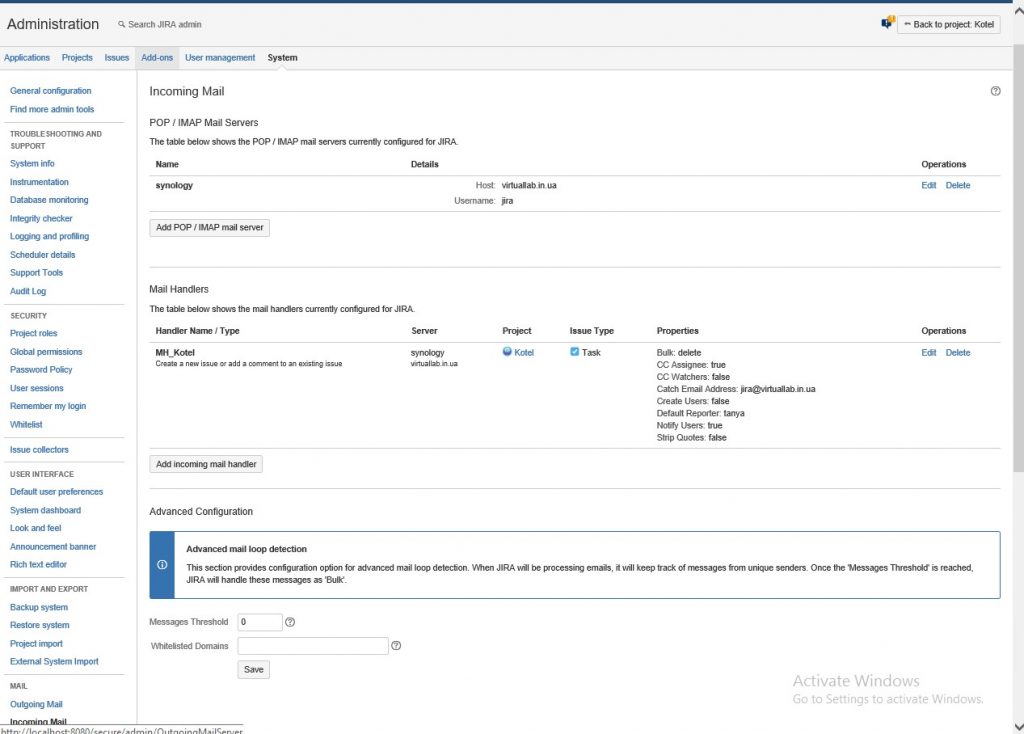The width and height of the screenshot is (1024, 734).
Task: Open Database monitoring
Action: pos(49,200)
